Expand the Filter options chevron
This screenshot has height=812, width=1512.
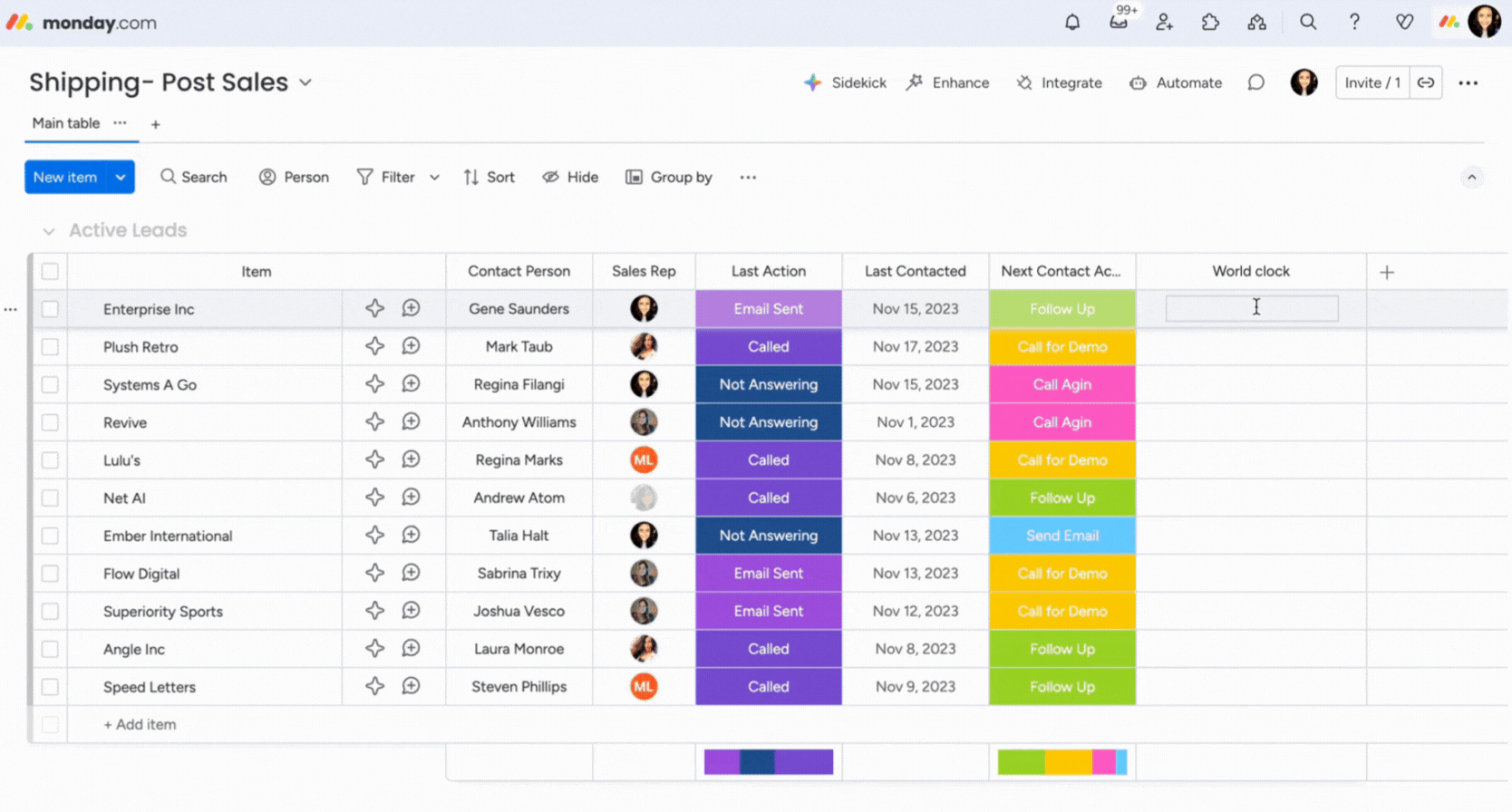pos(434,178)
